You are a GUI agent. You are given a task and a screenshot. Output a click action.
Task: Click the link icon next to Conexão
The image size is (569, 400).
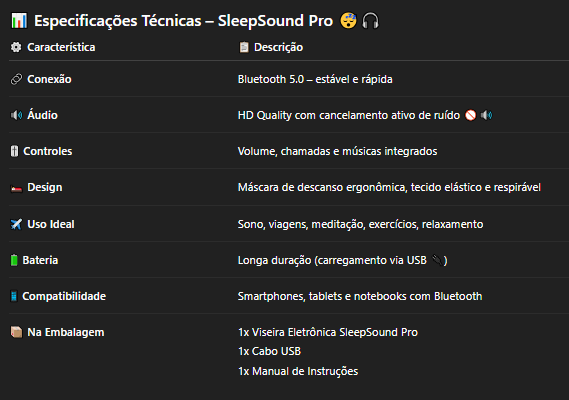coord(16,79)
